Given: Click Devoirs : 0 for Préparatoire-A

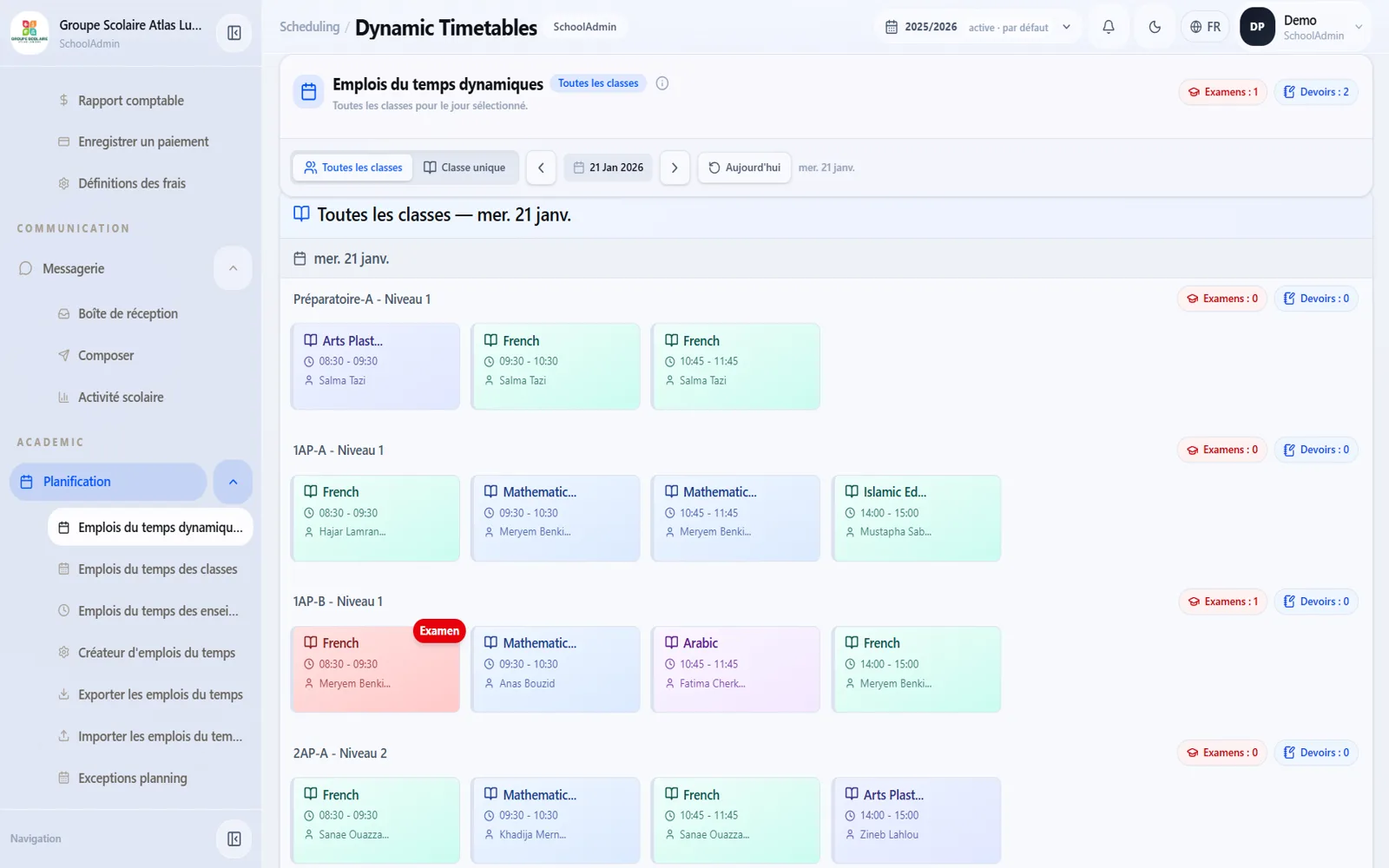Looking at the screenshot, I should pos(1316,299).
